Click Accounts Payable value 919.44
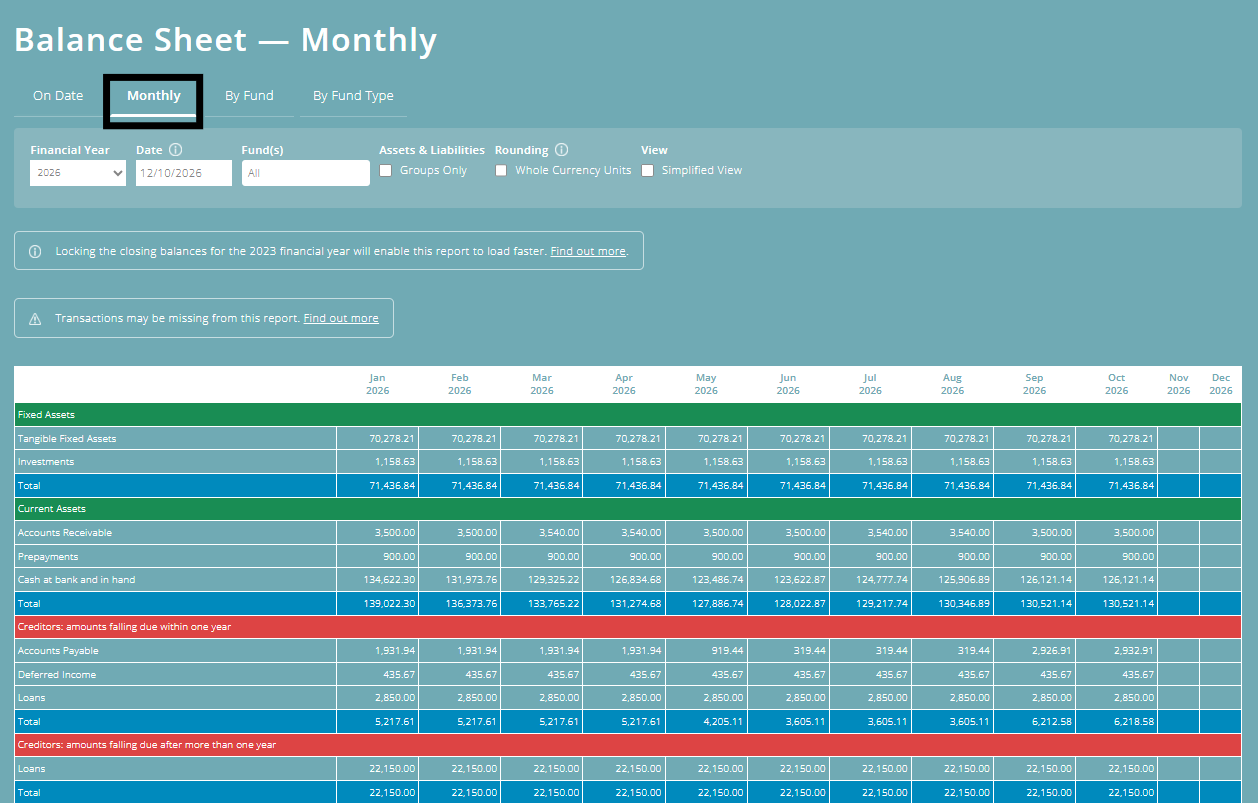The width and height of the screenshot is (1258, 803). 726,651
